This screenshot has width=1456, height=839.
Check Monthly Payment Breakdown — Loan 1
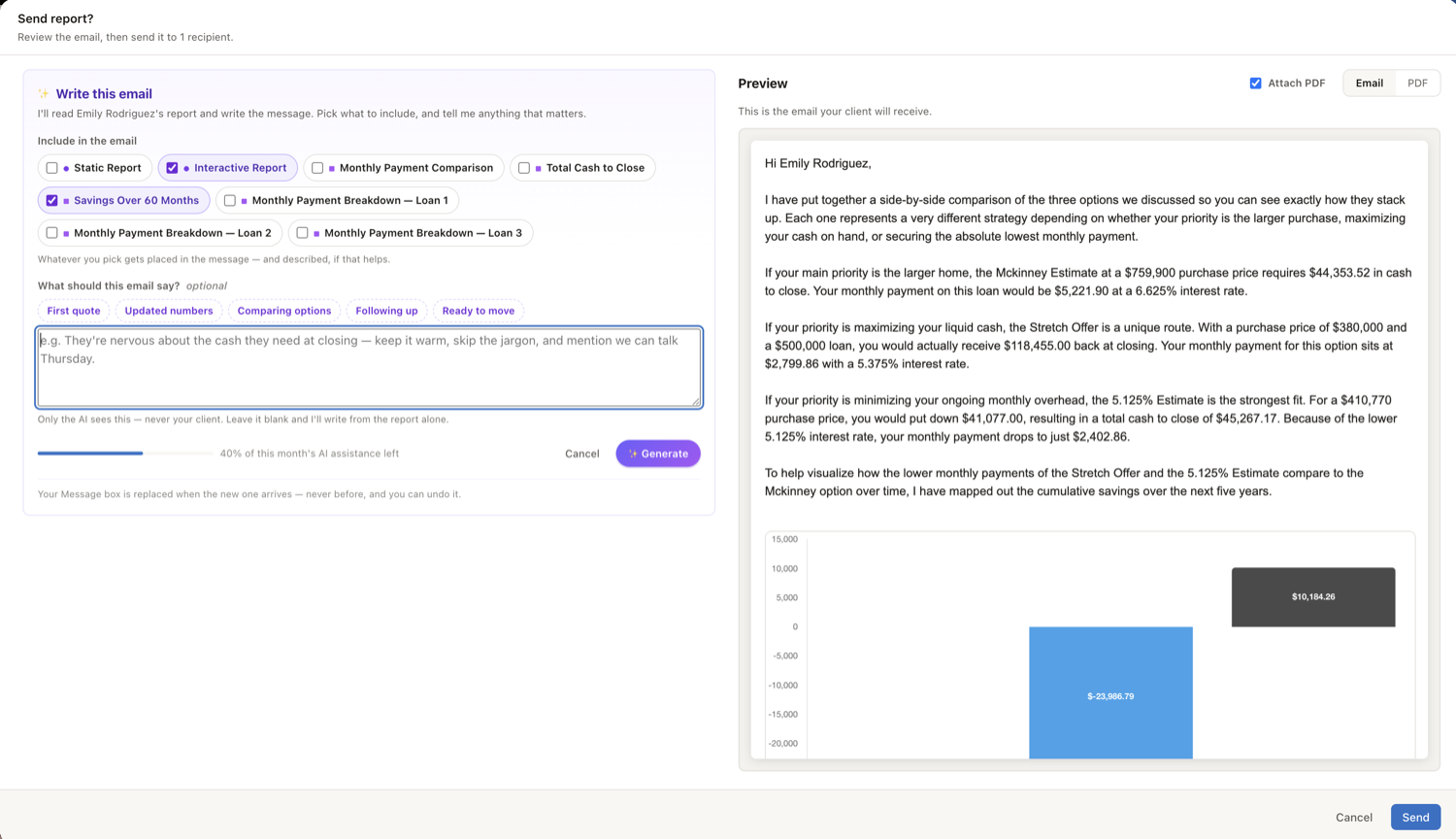pos(230,201)
